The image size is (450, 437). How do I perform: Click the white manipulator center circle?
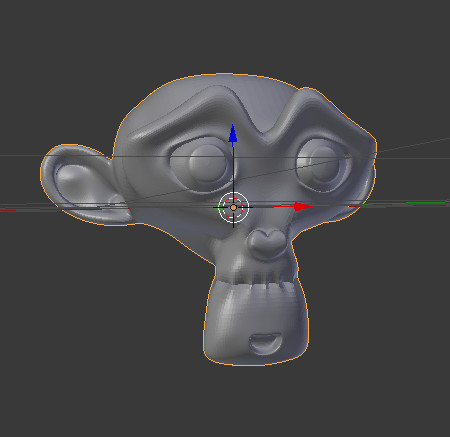[234, 207]
